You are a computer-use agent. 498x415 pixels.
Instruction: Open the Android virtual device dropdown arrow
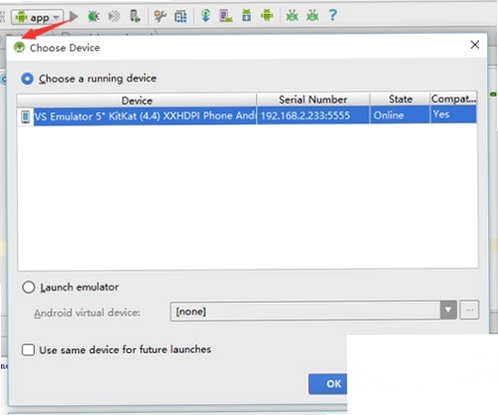[x=448, y=310]
